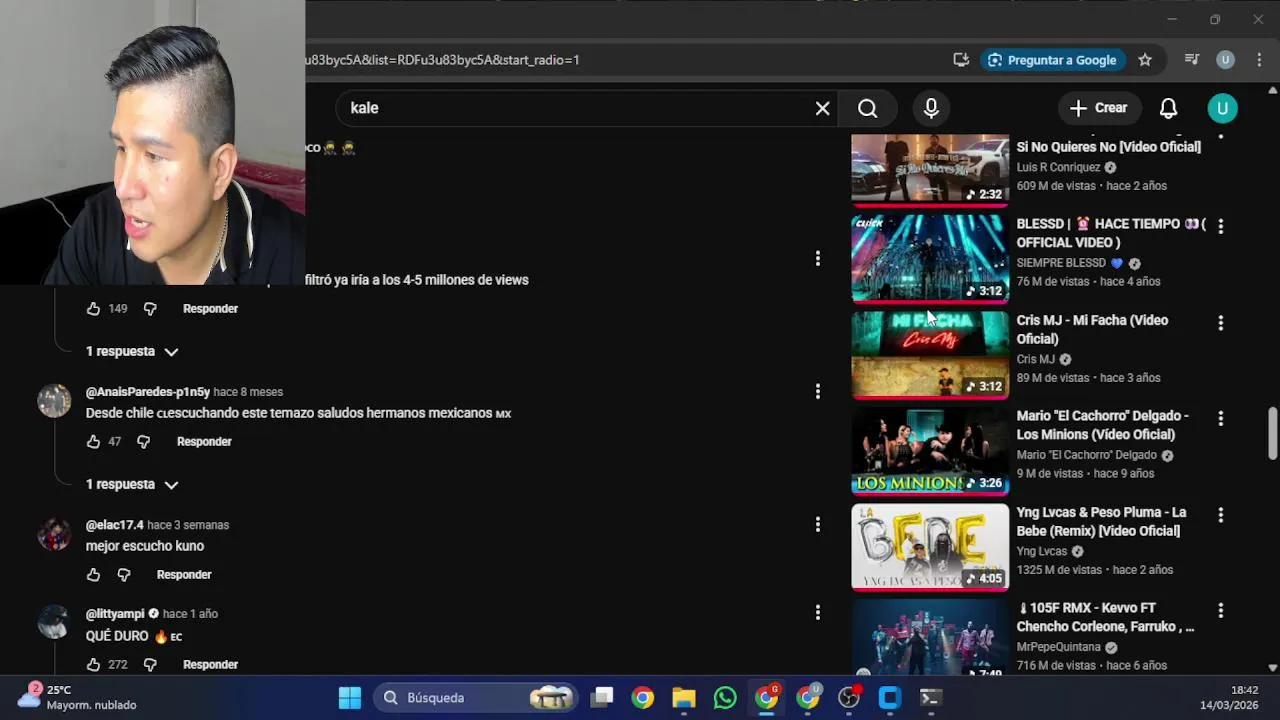The width and height of the screenshot is (1280, 720).
Task: Open options for AnaisParedes comment
Action: [x=817, y=391]
